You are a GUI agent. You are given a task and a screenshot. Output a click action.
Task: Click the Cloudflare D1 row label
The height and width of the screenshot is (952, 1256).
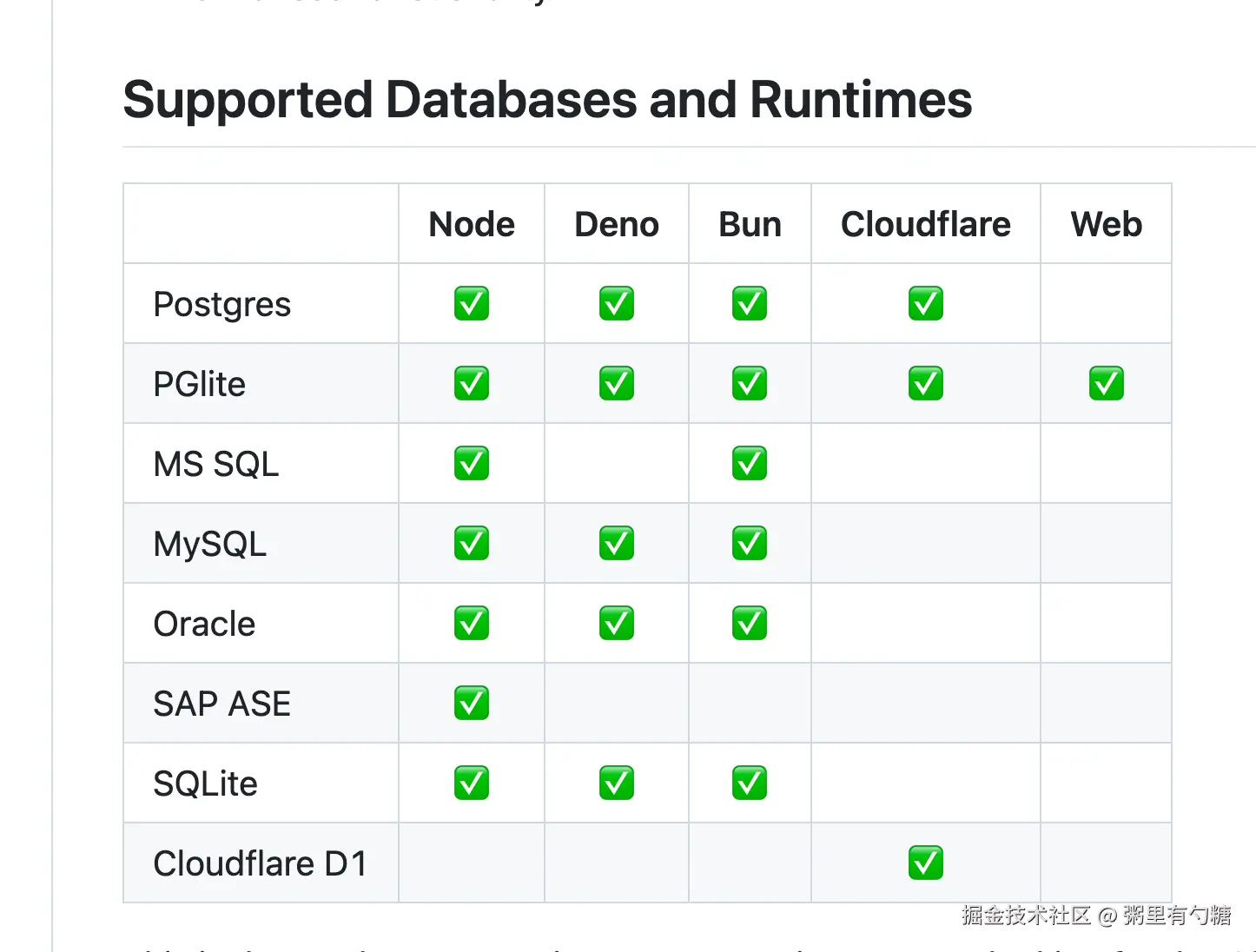[261, 863]
